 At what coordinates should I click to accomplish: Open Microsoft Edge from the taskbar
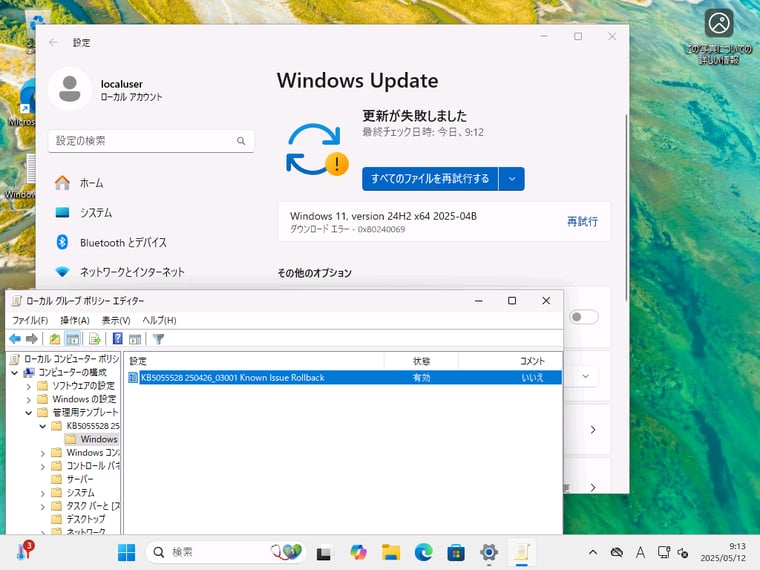point(424,552)
